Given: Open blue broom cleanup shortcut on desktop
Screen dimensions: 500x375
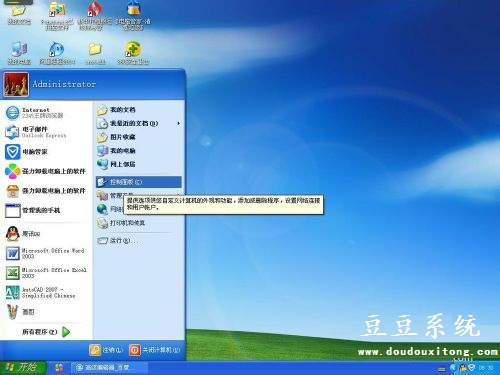Looking at the screenshot, I should tap(133, 15).
